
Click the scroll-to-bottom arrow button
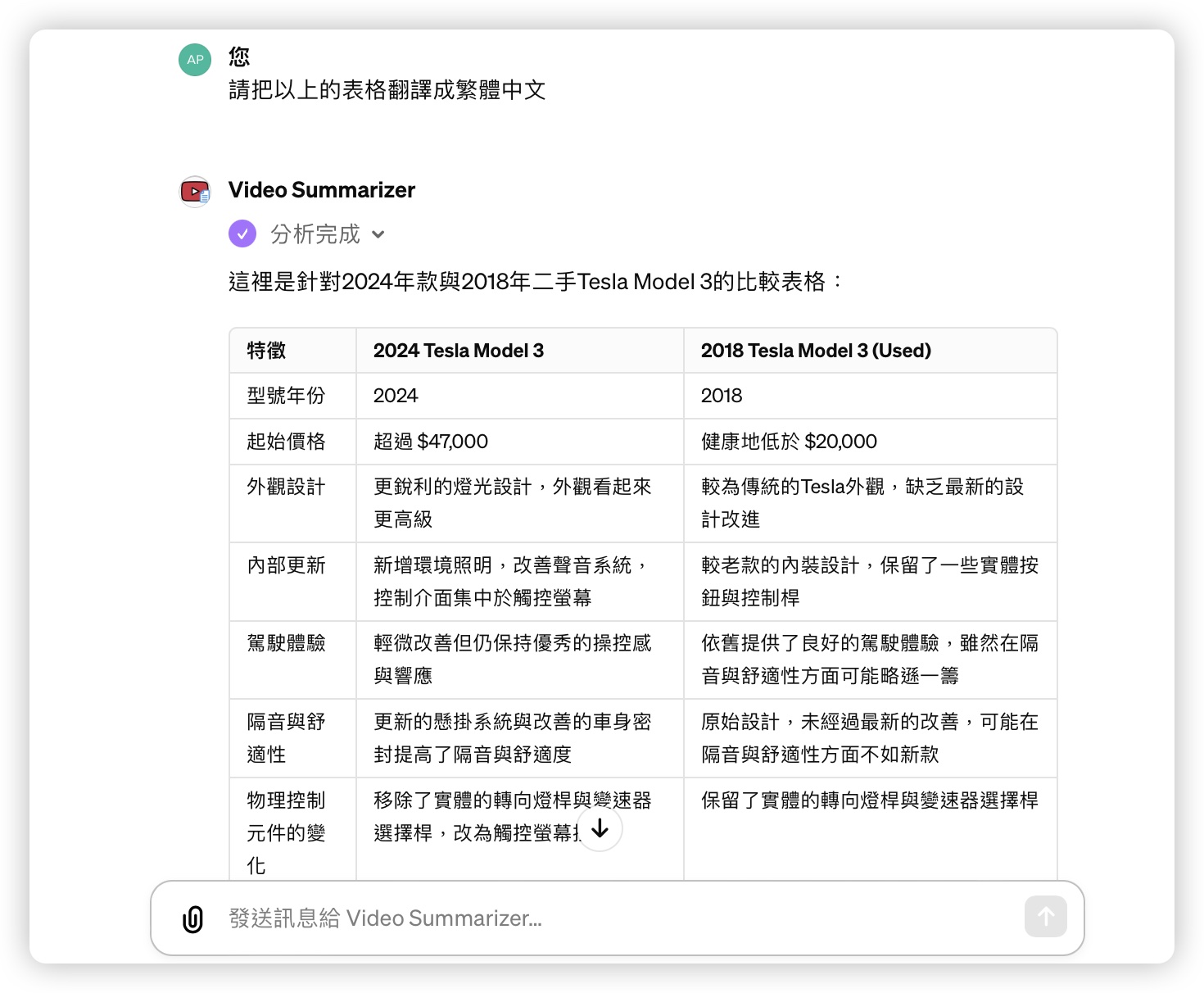(x=600, y=828)
